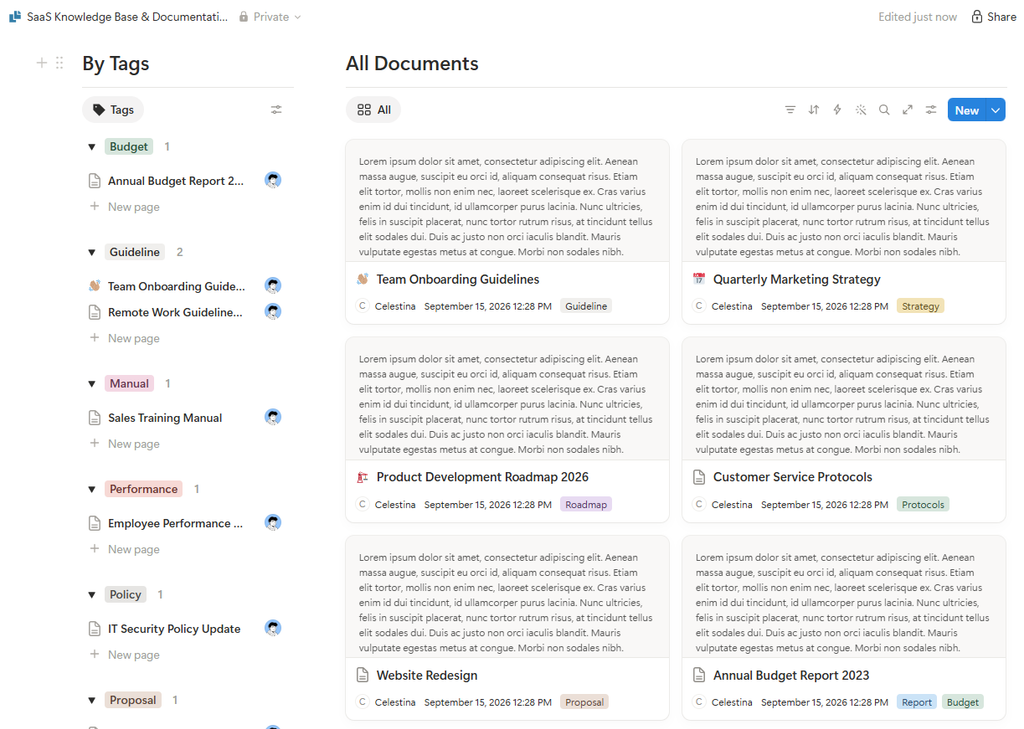Click the Team Onboarding Guidelines card emoji icon
1024x729 pixels.
363,280
